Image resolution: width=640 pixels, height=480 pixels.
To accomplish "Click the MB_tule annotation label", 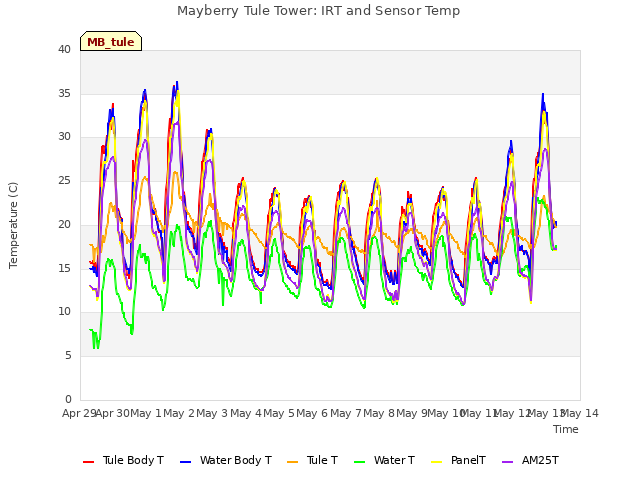I will pyautogui.click(x=111, y=42).
